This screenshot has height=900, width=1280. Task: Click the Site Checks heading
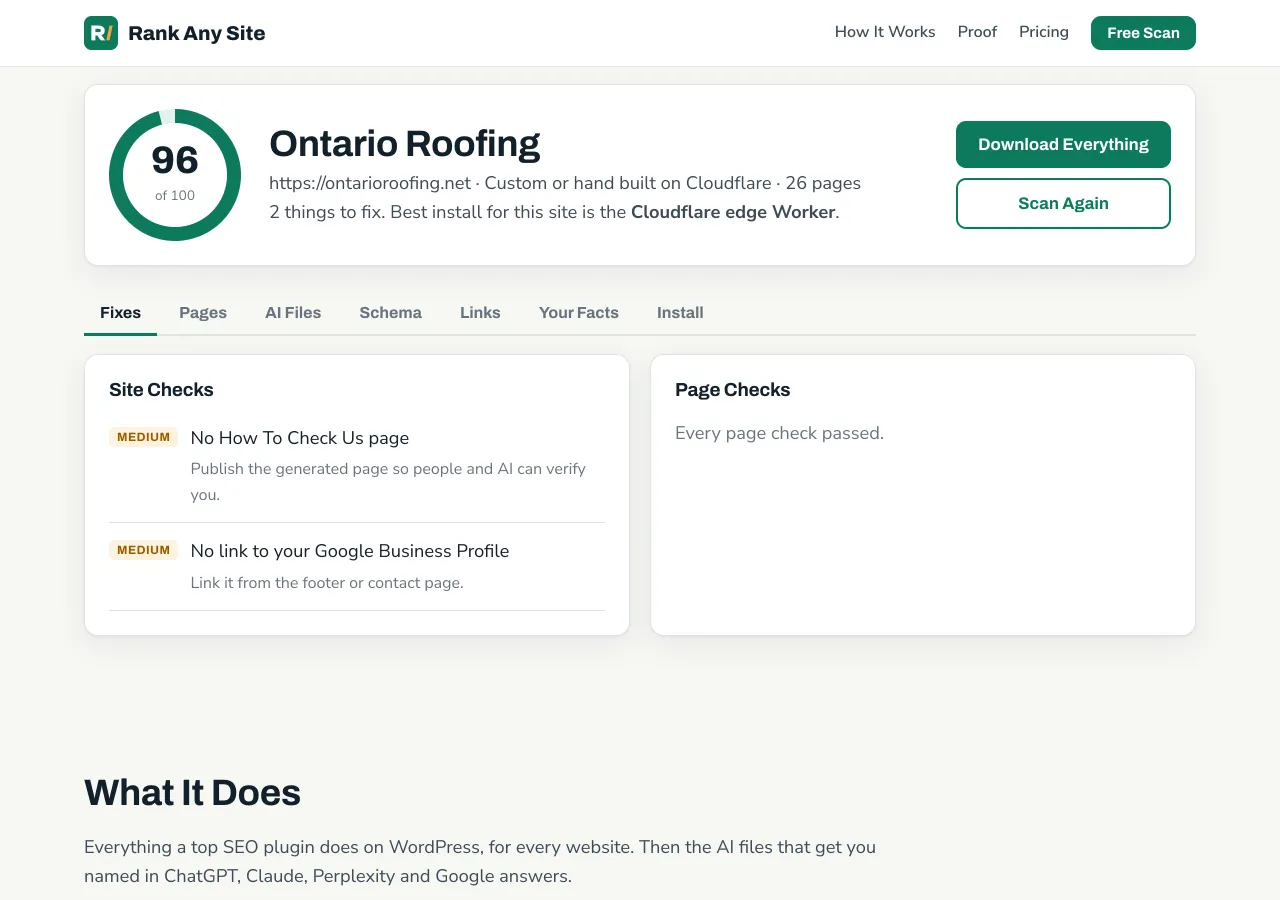tap(161, 390)
